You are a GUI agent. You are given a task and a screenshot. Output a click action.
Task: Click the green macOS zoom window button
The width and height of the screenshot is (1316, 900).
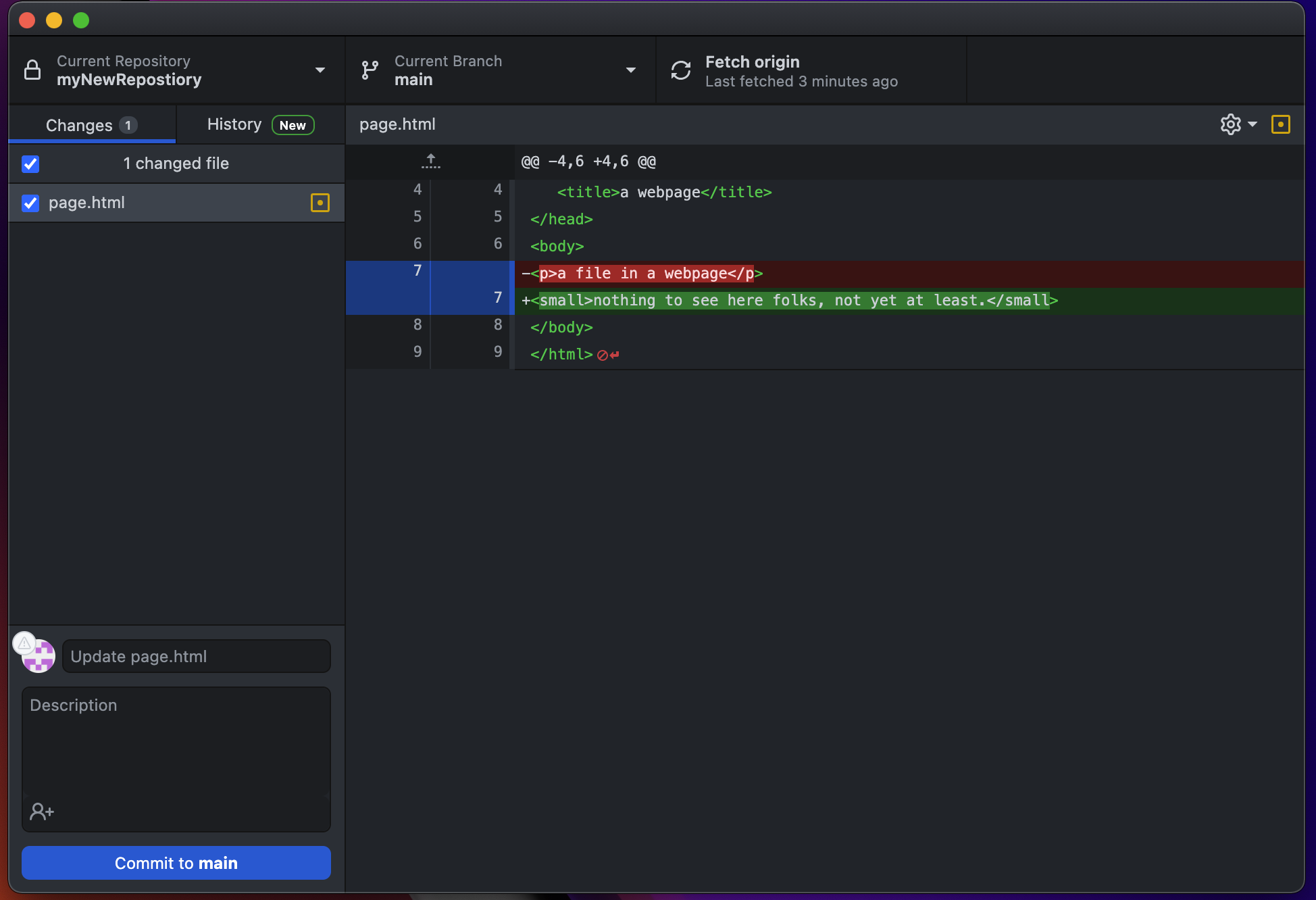81,20
